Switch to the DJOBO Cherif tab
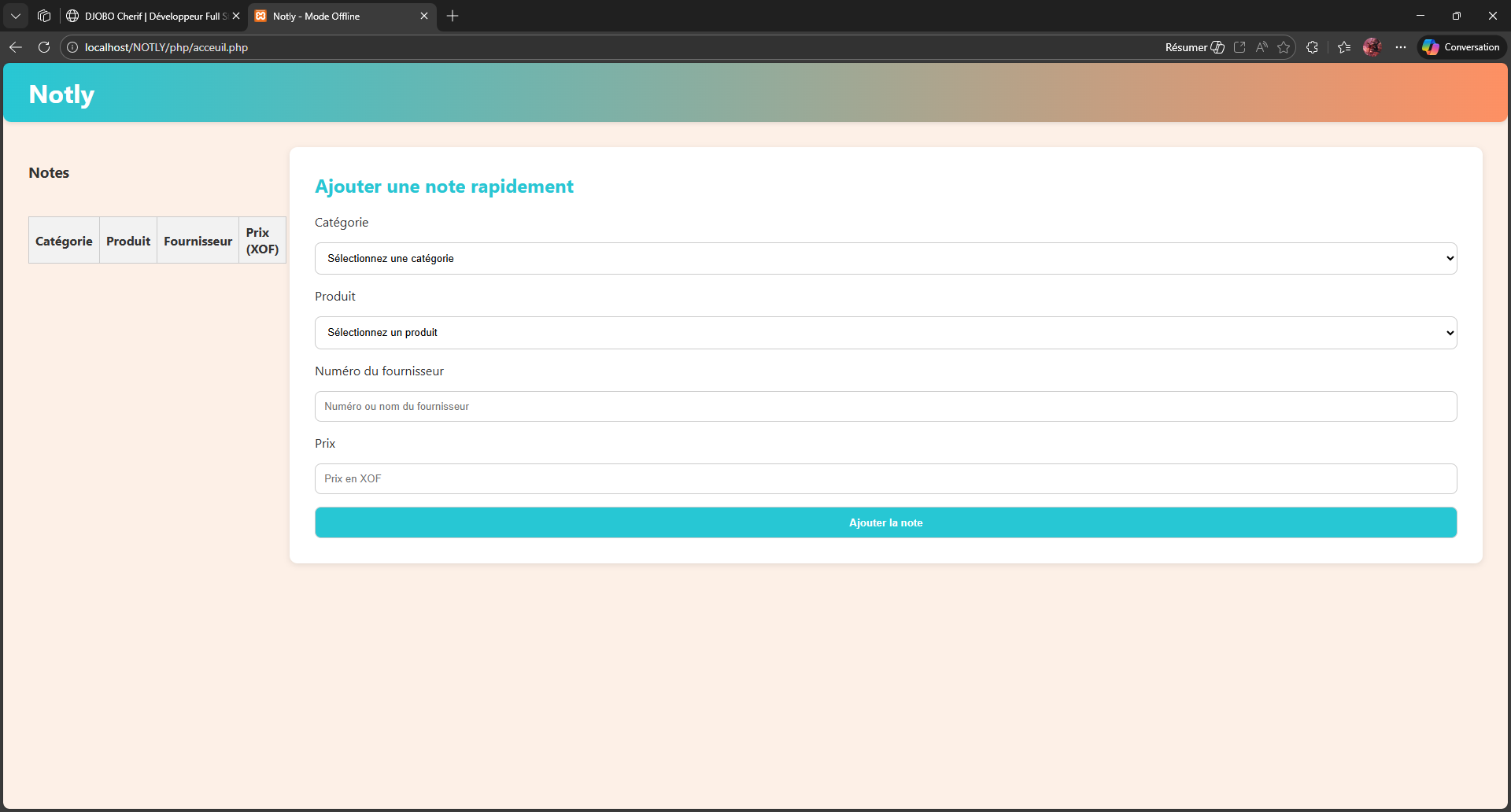1511x812 pixels. [x=153, y=16]
